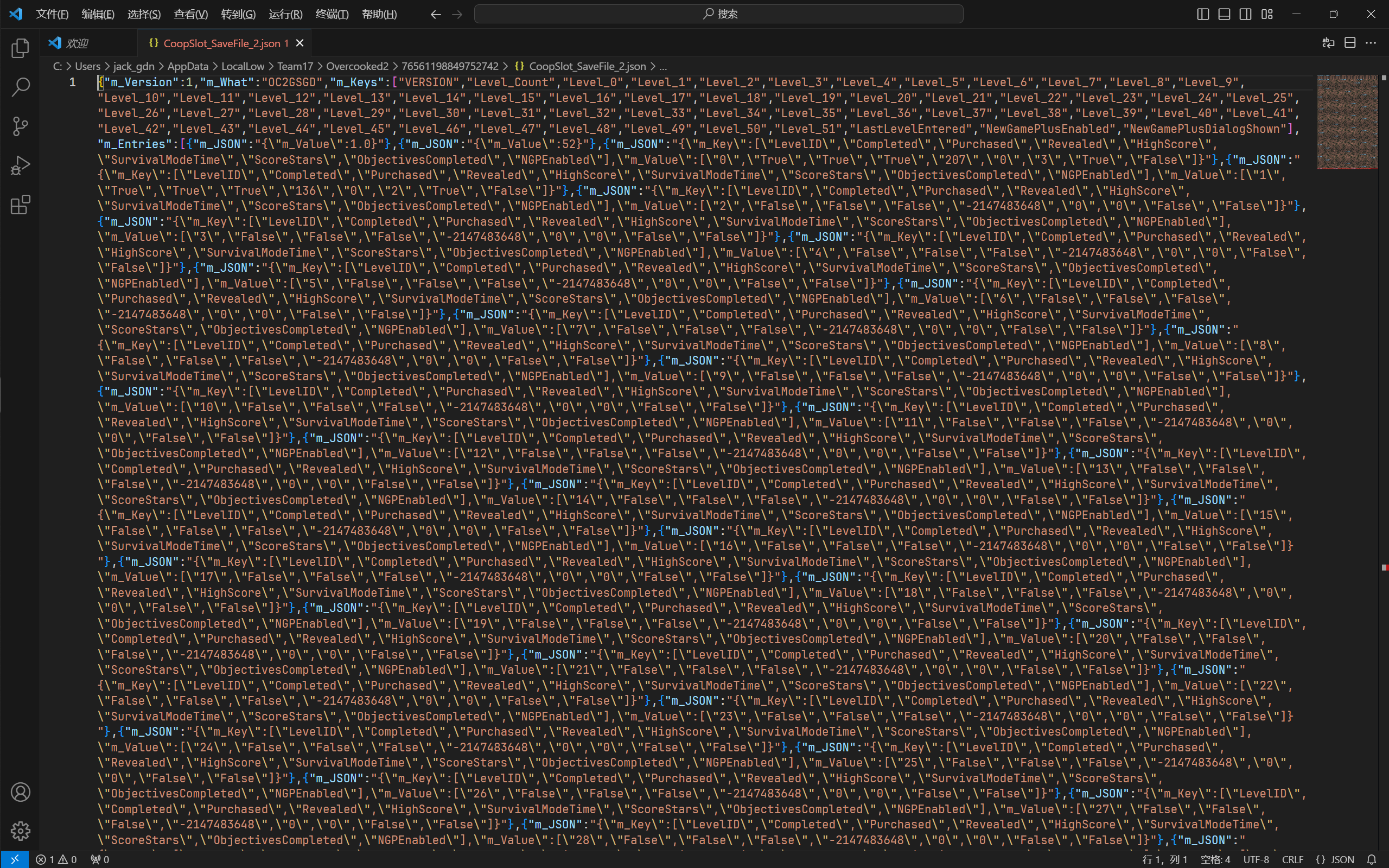
Task: Expand the Overcooked2 breadcrumb folder
Action: [x=357, y=66]
